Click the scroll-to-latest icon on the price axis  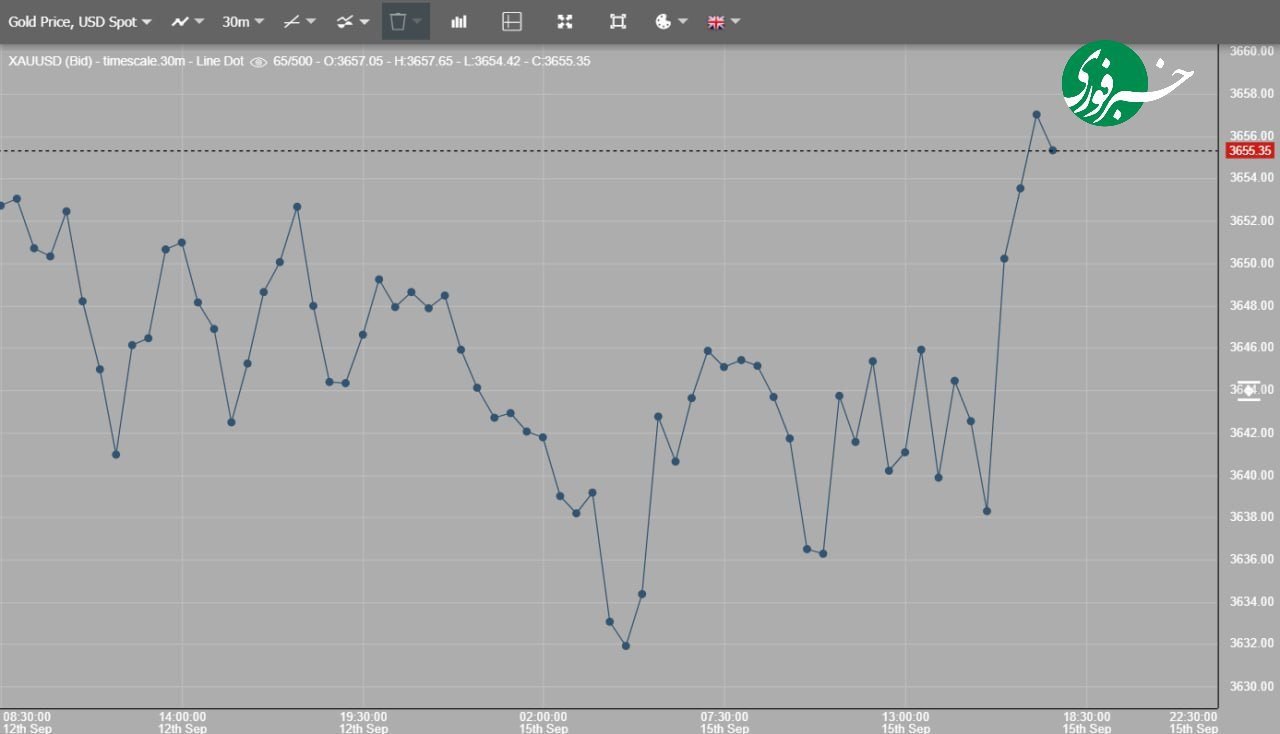coord(1249,391)
